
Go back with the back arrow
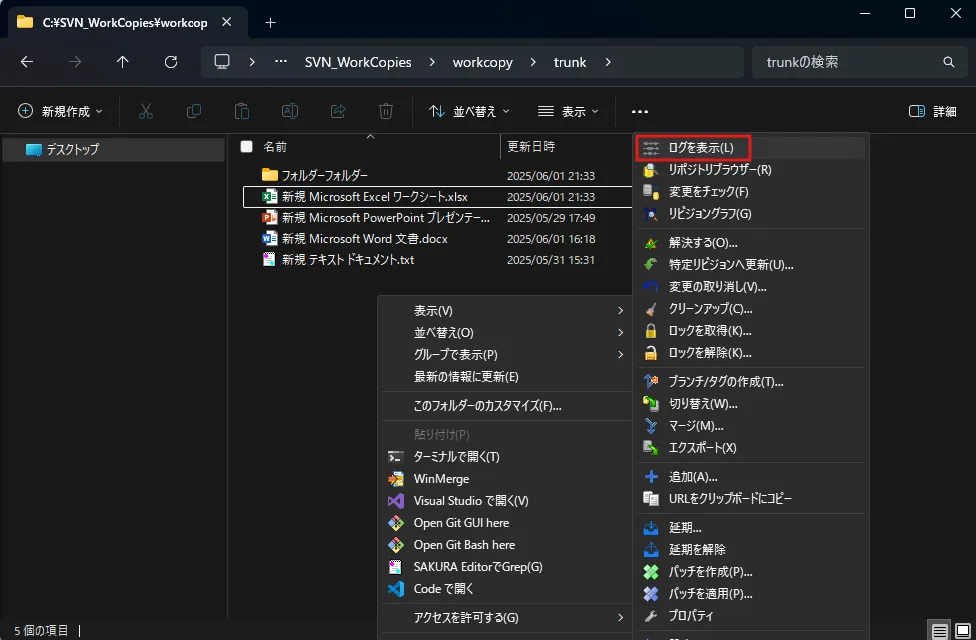27,62
